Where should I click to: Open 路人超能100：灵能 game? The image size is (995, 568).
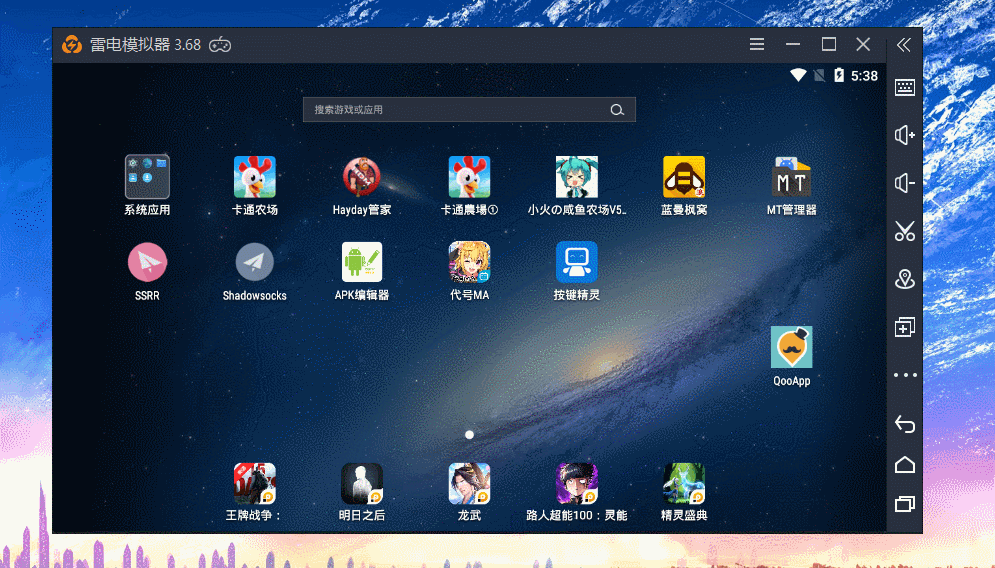(x=576, y=484)
